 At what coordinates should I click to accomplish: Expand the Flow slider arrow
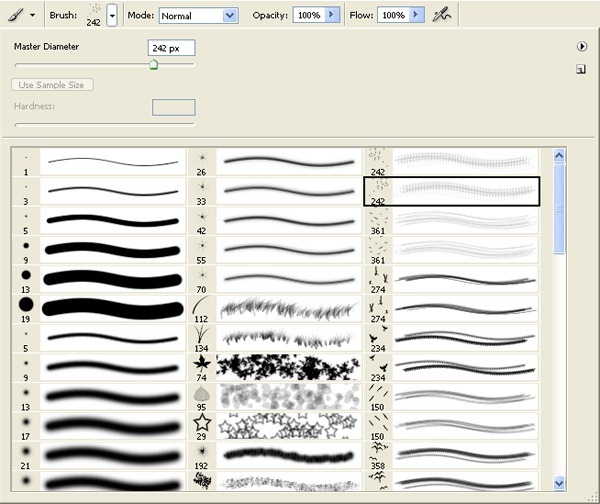tap(417, 16)
